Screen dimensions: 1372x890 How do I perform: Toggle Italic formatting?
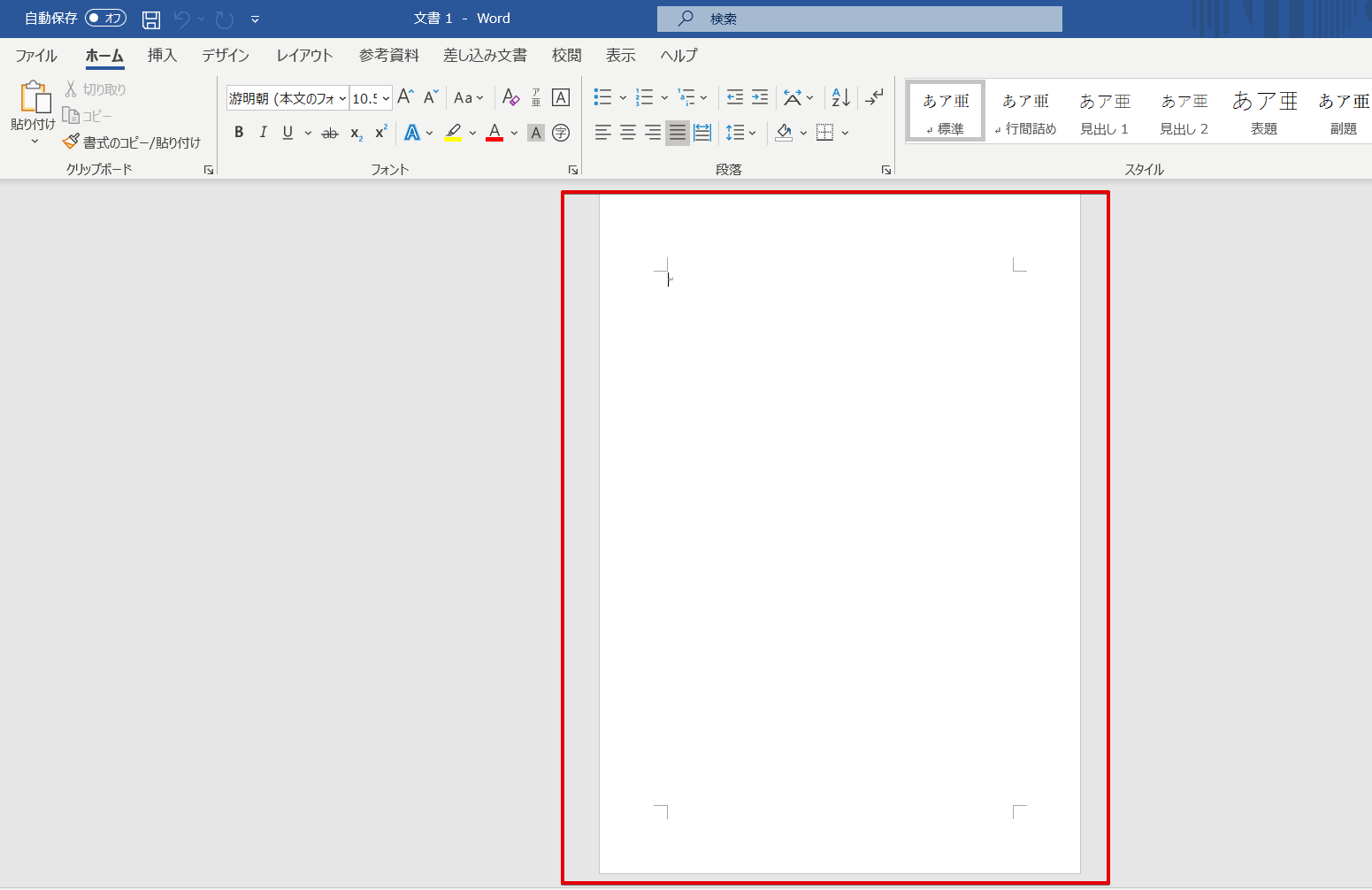263,133
